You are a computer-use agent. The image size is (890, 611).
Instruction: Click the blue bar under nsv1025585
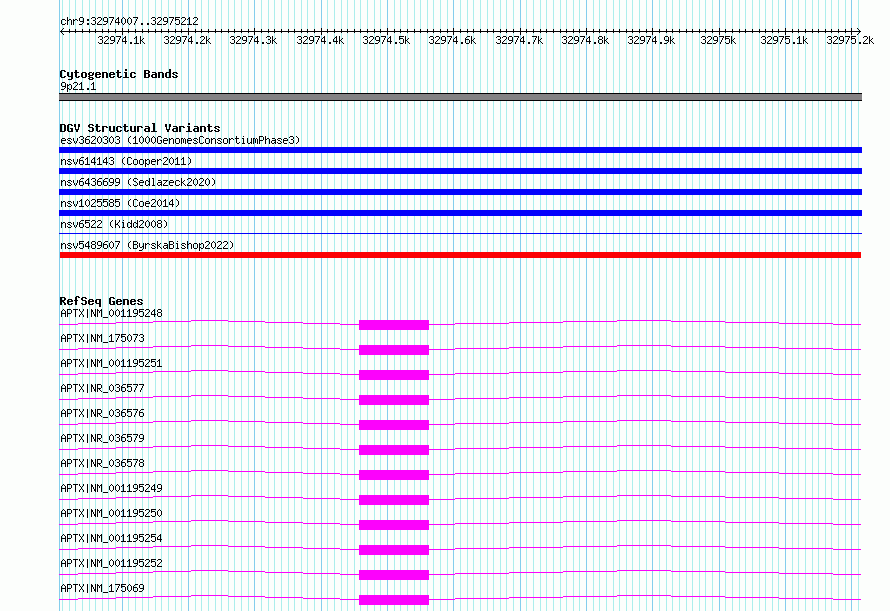click(x=460, y=213)
